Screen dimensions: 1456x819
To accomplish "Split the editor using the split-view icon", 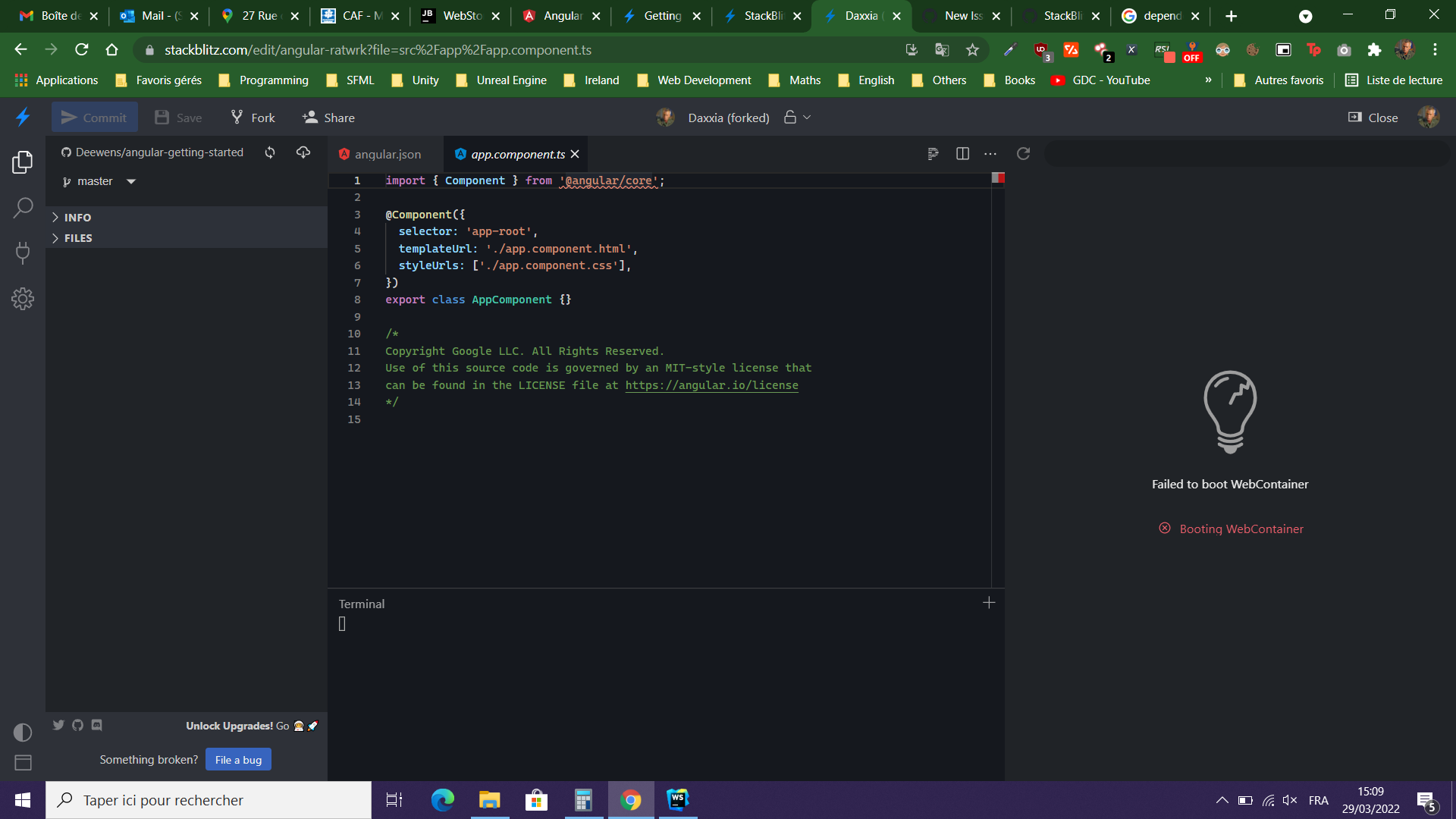I will coord(962,153).
